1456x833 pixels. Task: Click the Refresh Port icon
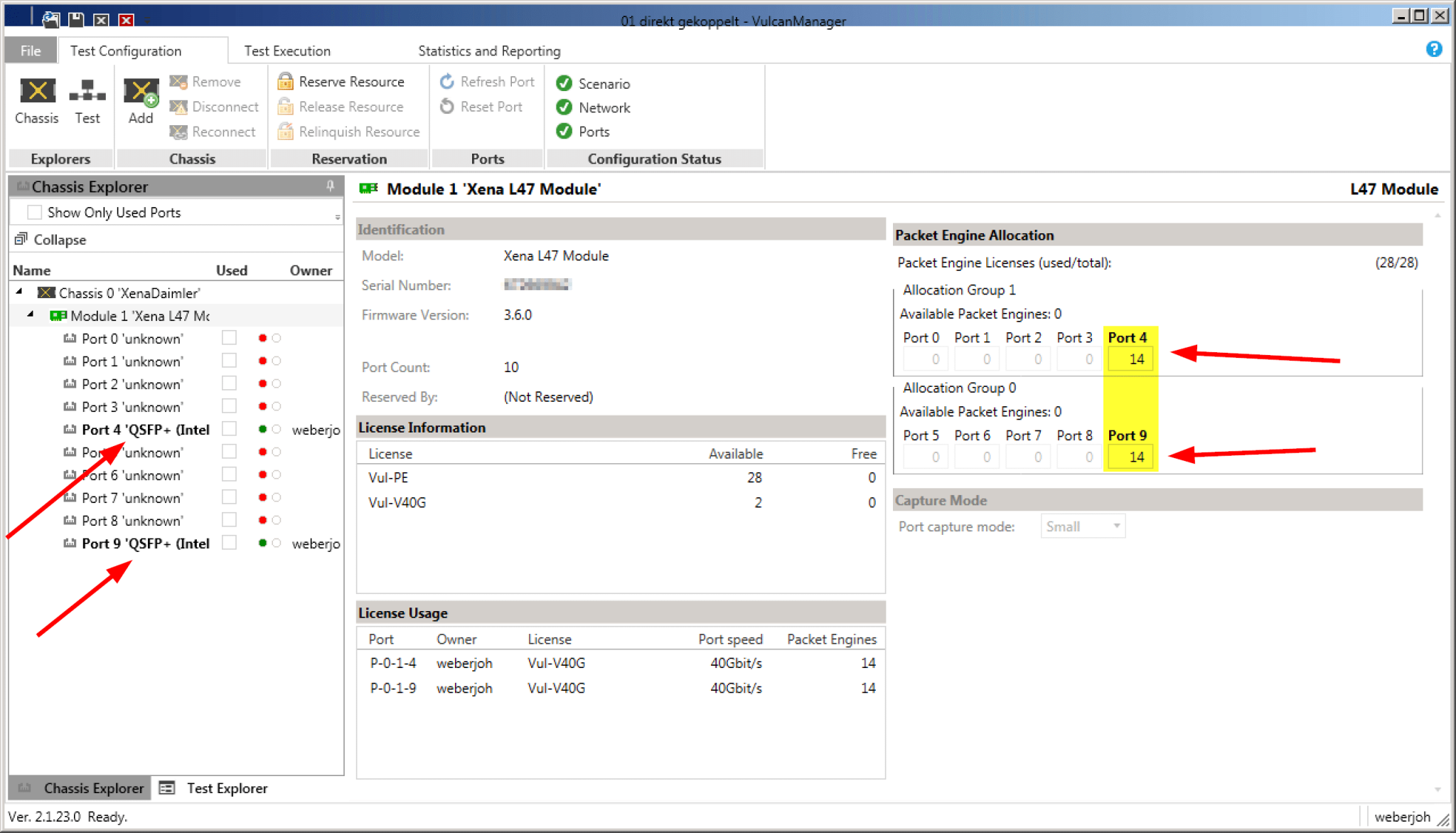coord(447,81)
